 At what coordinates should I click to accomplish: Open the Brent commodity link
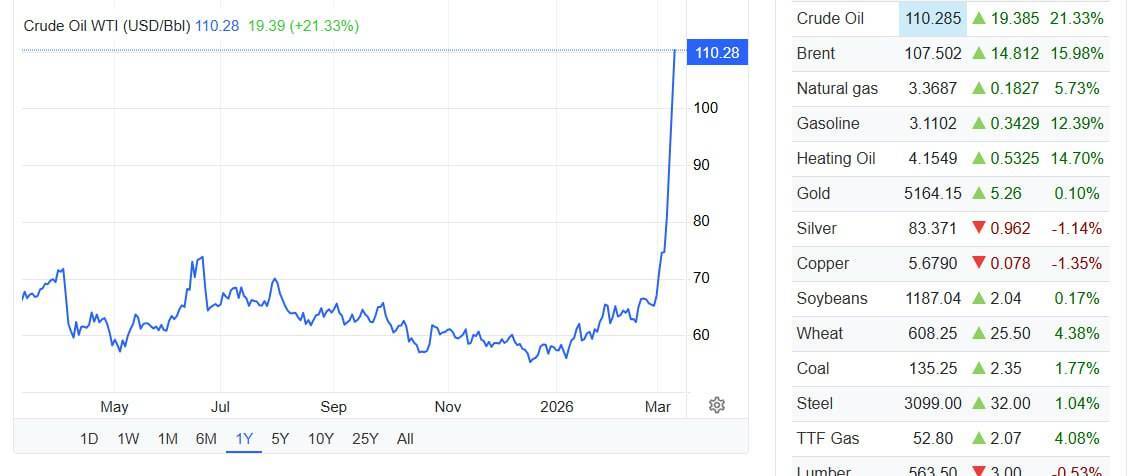pyautogui.click(x=815, y=54)
